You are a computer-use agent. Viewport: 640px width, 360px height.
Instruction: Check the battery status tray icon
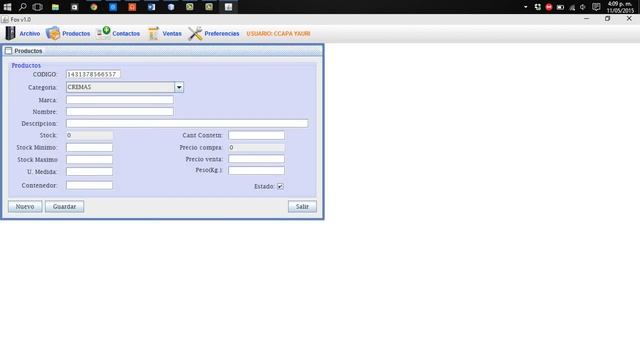(560, 7)
